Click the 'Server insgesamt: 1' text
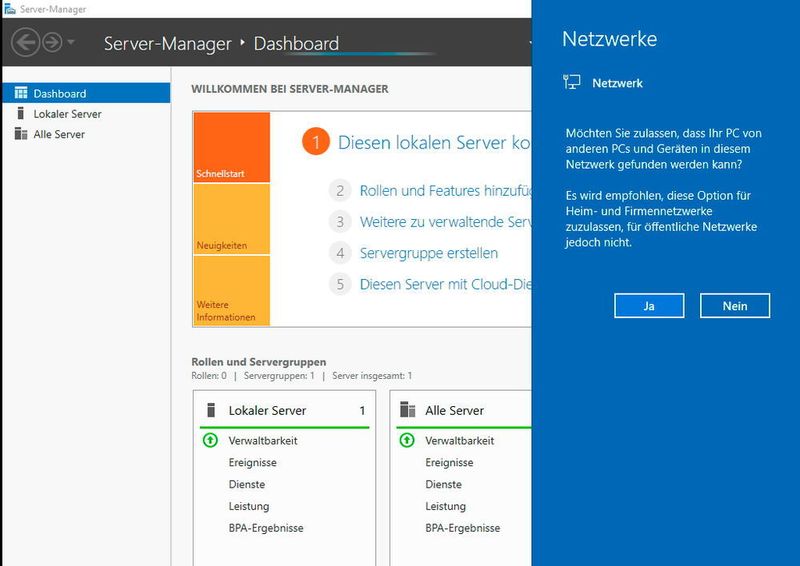This screenshot has width=800, height=566. click(372, 376)
